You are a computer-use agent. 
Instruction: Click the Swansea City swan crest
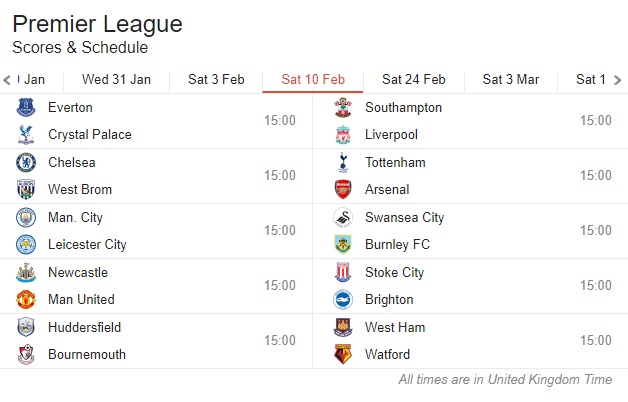(343, 217)
